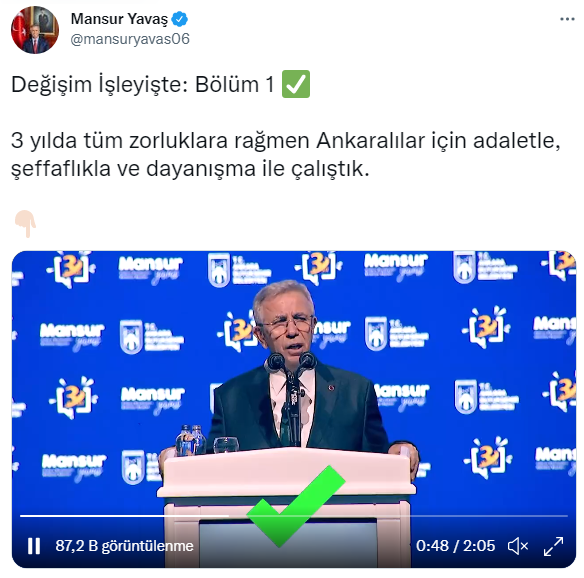Open Mansur Yavaş profile picture
The width and height of the screenshot is (584, 578).
point(35,30)
